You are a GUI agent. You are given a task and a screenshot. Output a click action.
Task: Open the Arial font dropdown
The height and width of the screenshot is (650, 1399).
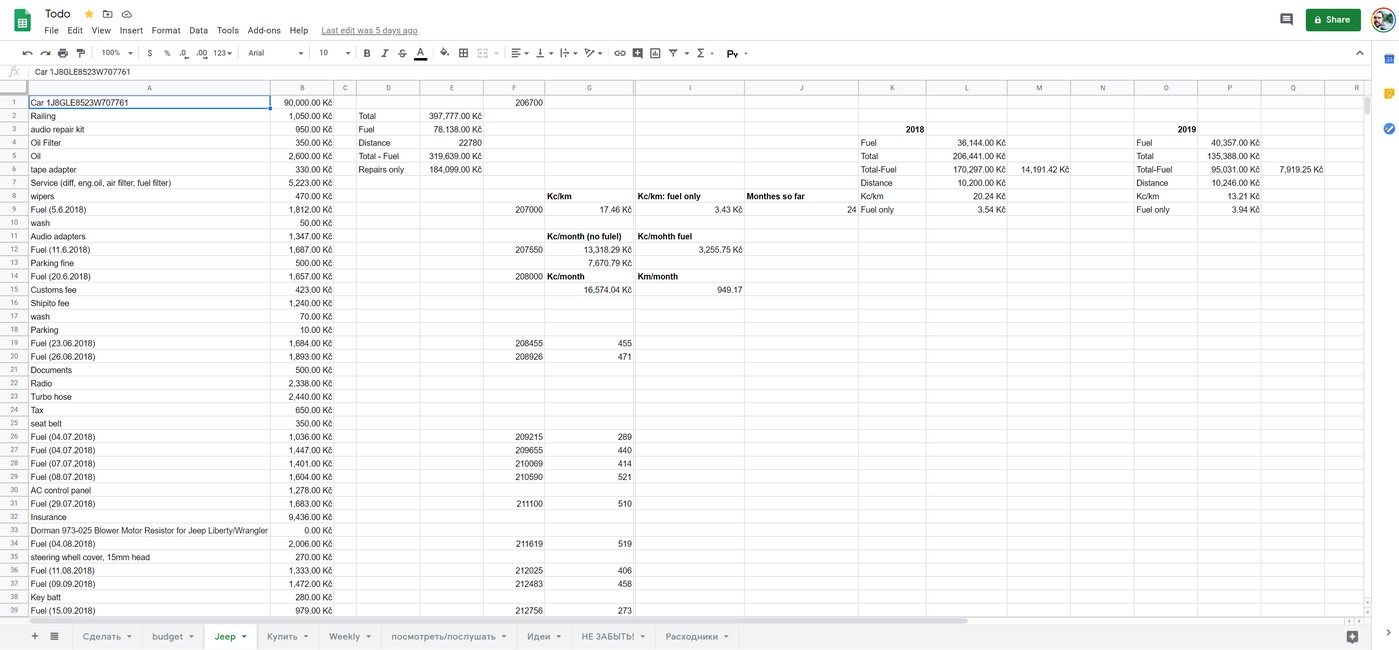pyautogui.click(x=273, y=53)
